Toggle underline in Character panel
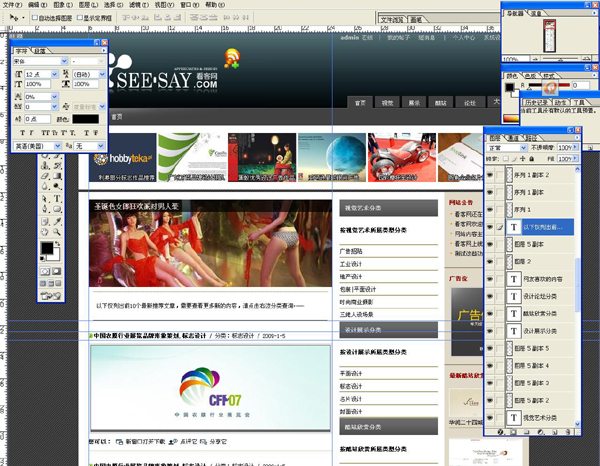600x466 pixels. 86,133
